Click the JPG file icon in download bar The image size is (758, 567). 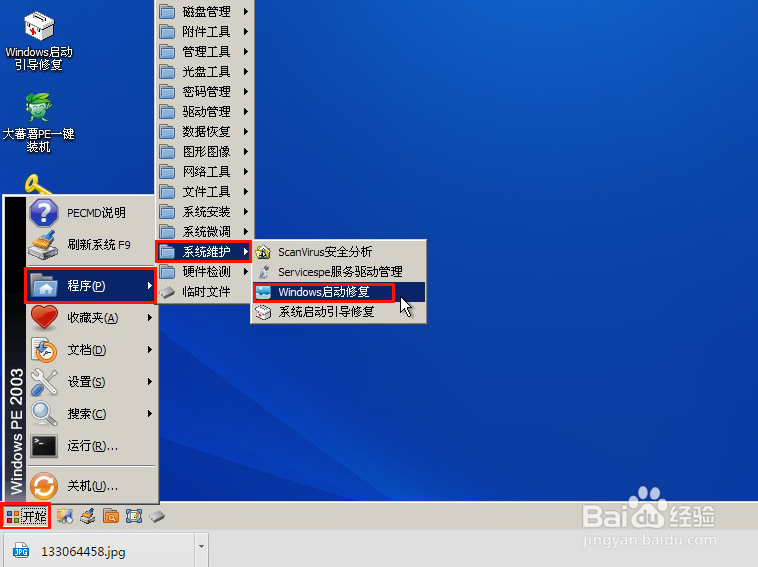pos(21,551)
